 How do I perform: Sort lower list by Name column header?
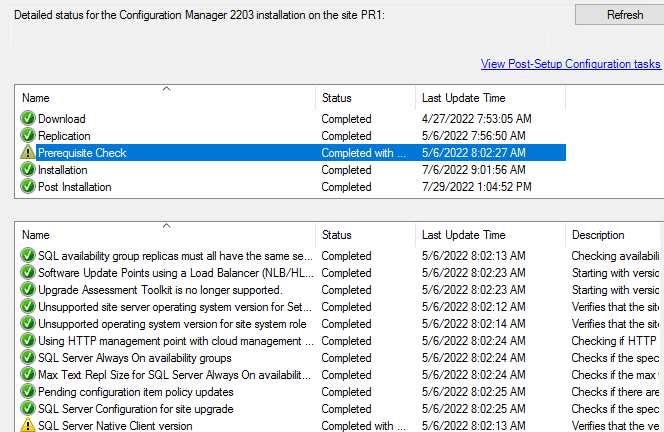pyautogui.click(x=165, y=235)
